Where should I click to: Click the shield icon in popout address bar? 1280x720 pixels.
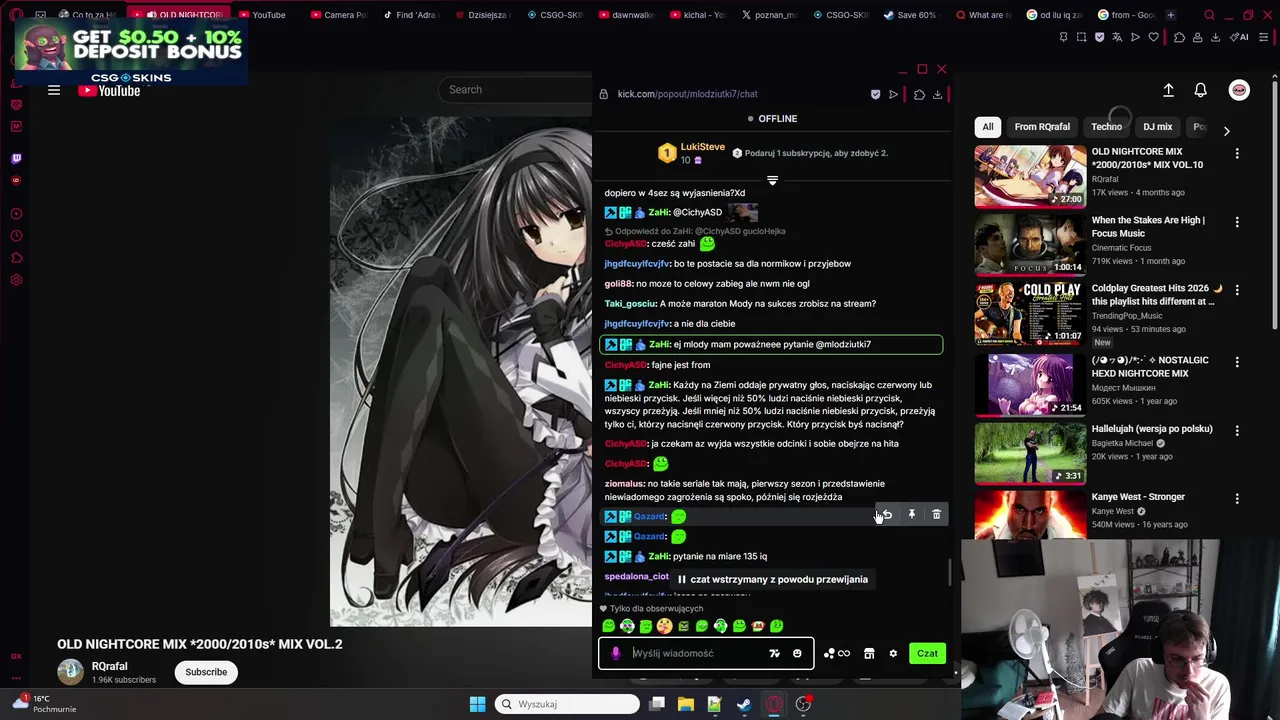[876, 94]
